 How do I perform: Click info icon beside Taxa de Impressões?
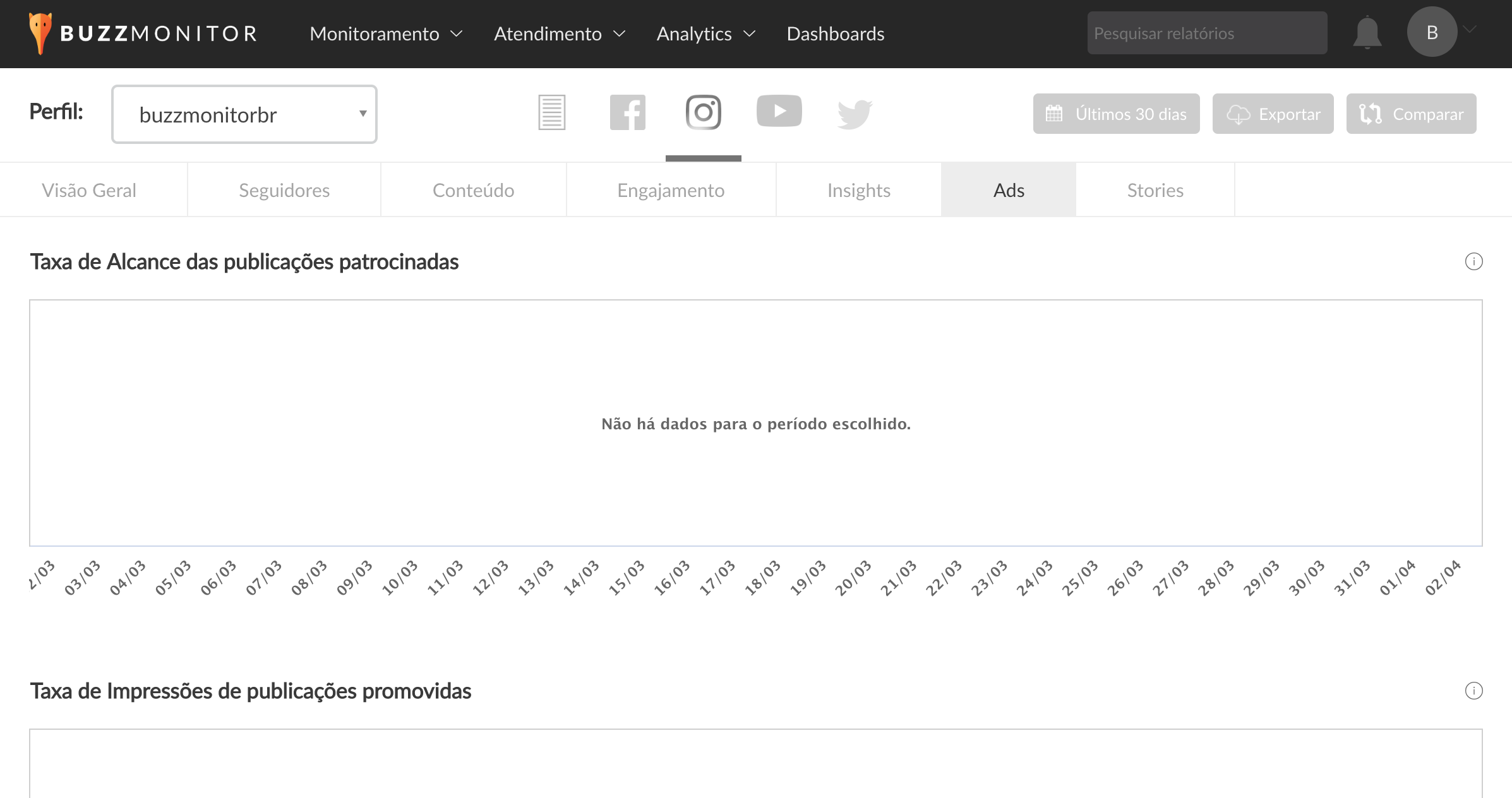(x=1473, y=691)
